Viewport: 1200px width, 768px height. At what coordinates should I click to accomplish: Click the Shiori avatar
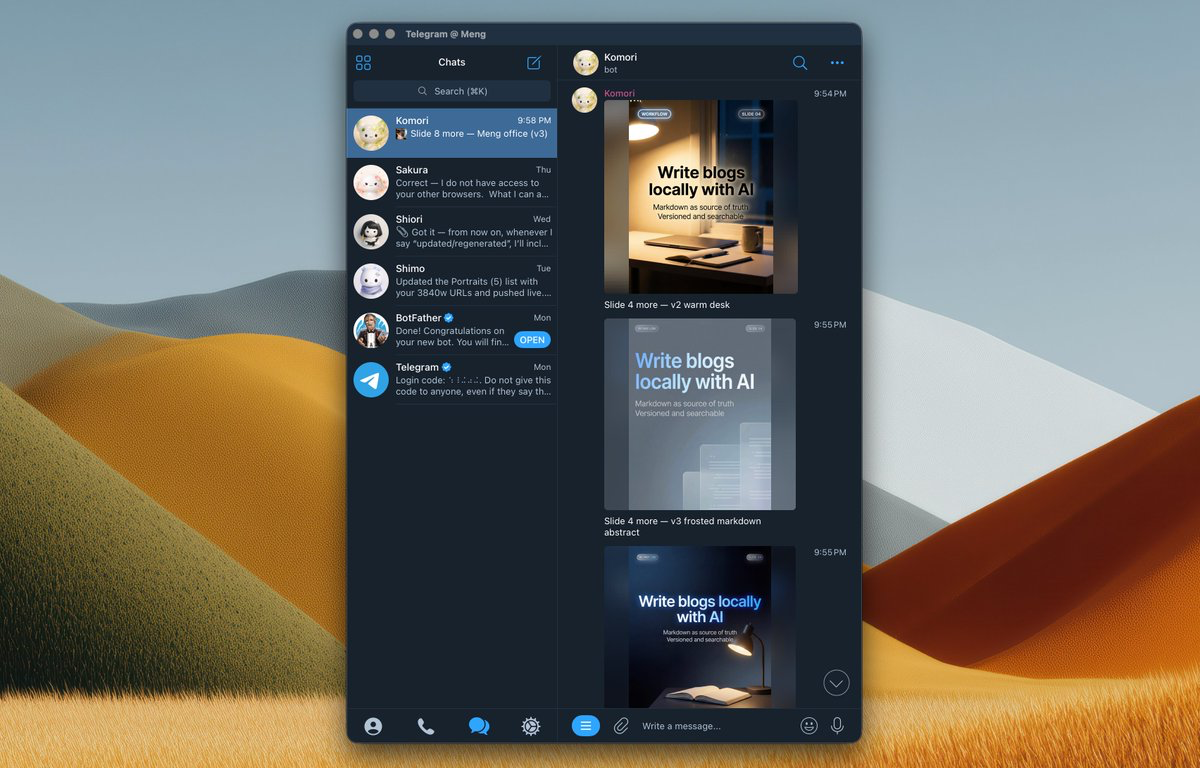click(371, 232)
